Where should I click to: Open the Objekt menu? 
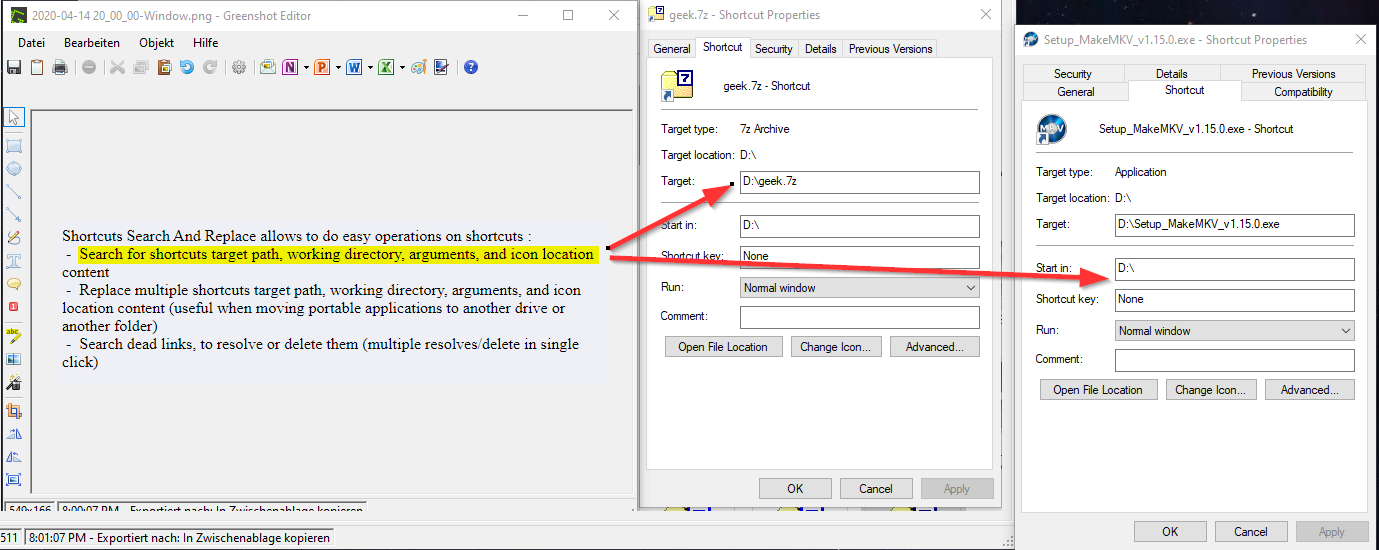coord(156,43)
